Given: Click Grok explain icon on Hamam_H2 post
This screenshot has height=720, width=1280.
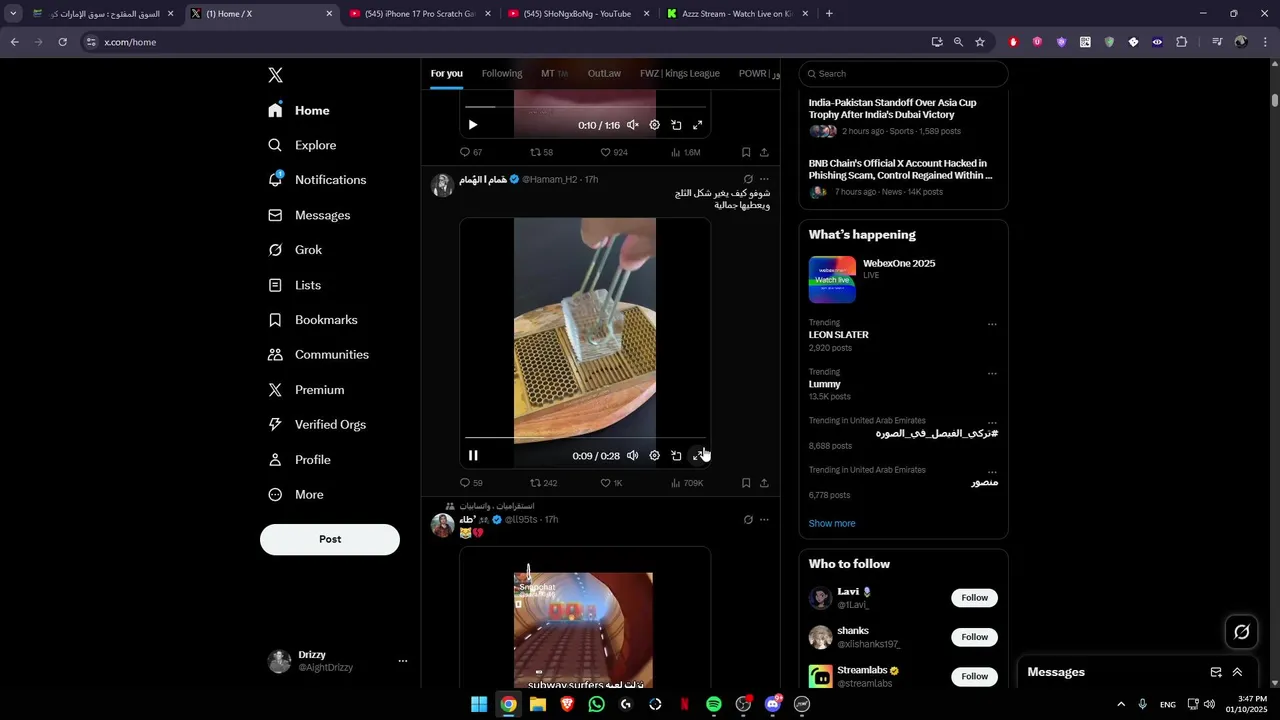Looking at the screenshot, I should tap(748, 179).
